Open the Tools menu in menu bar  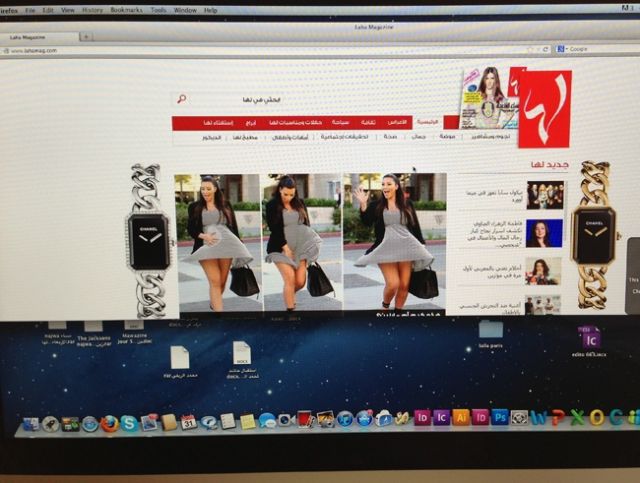point(158,10)
